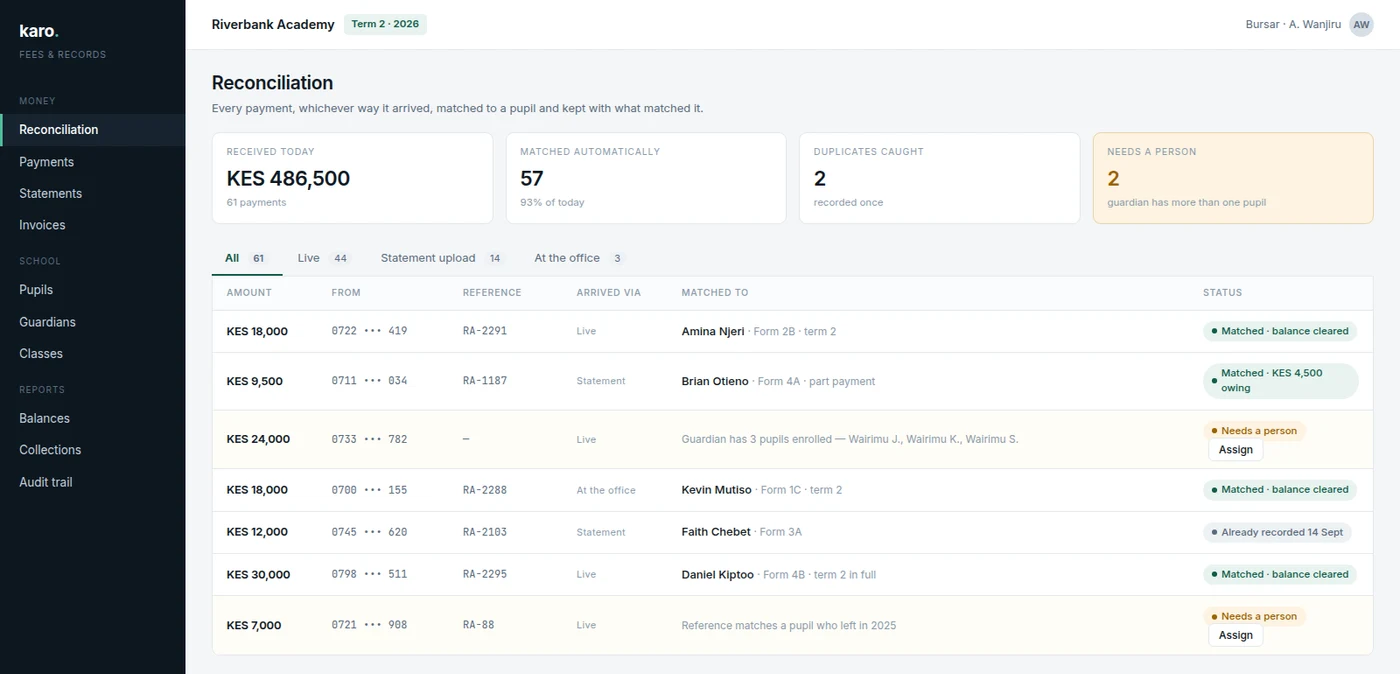The width and height of the screenshot is (1400, 674).
Task: Click the KES 12,000 amount
Action: click(257, 532)
